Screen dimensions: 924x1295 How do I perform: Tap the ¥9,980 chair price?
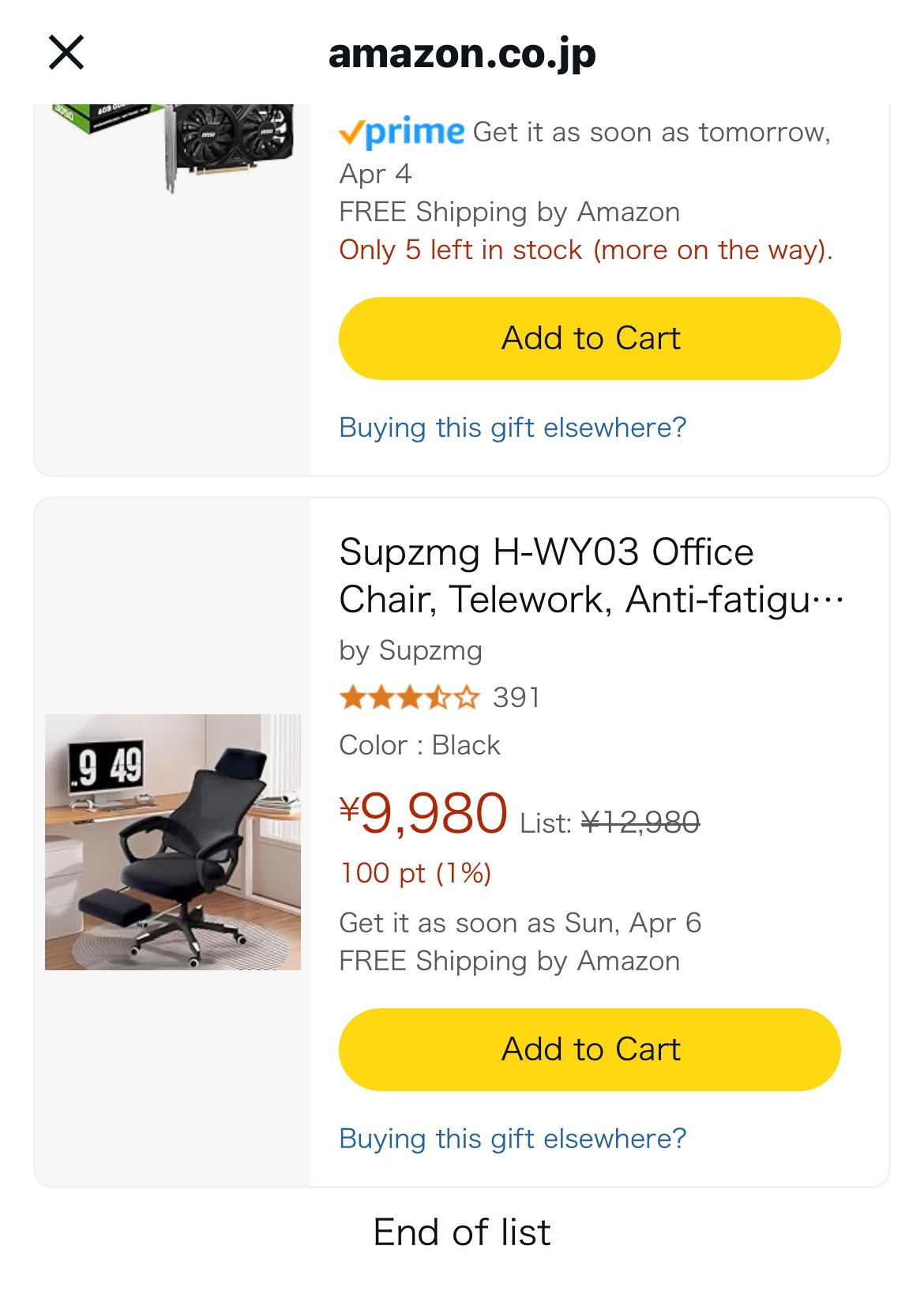[424, 814]
